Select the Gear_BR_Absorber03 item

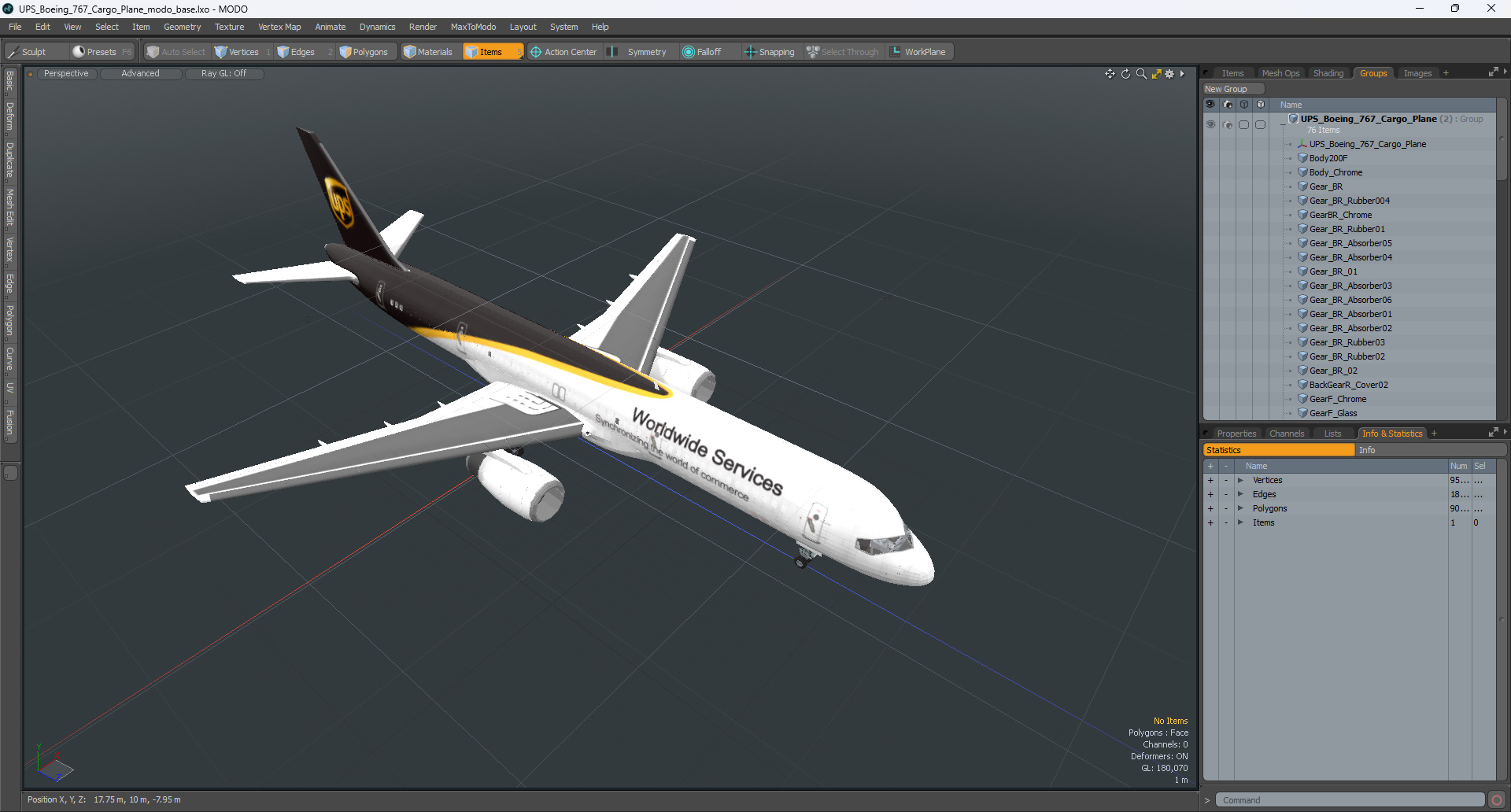(x=1350, y=286)
